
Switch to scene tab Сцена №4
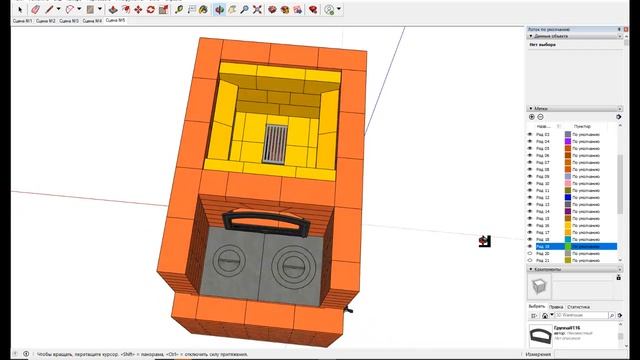[92, 21]
